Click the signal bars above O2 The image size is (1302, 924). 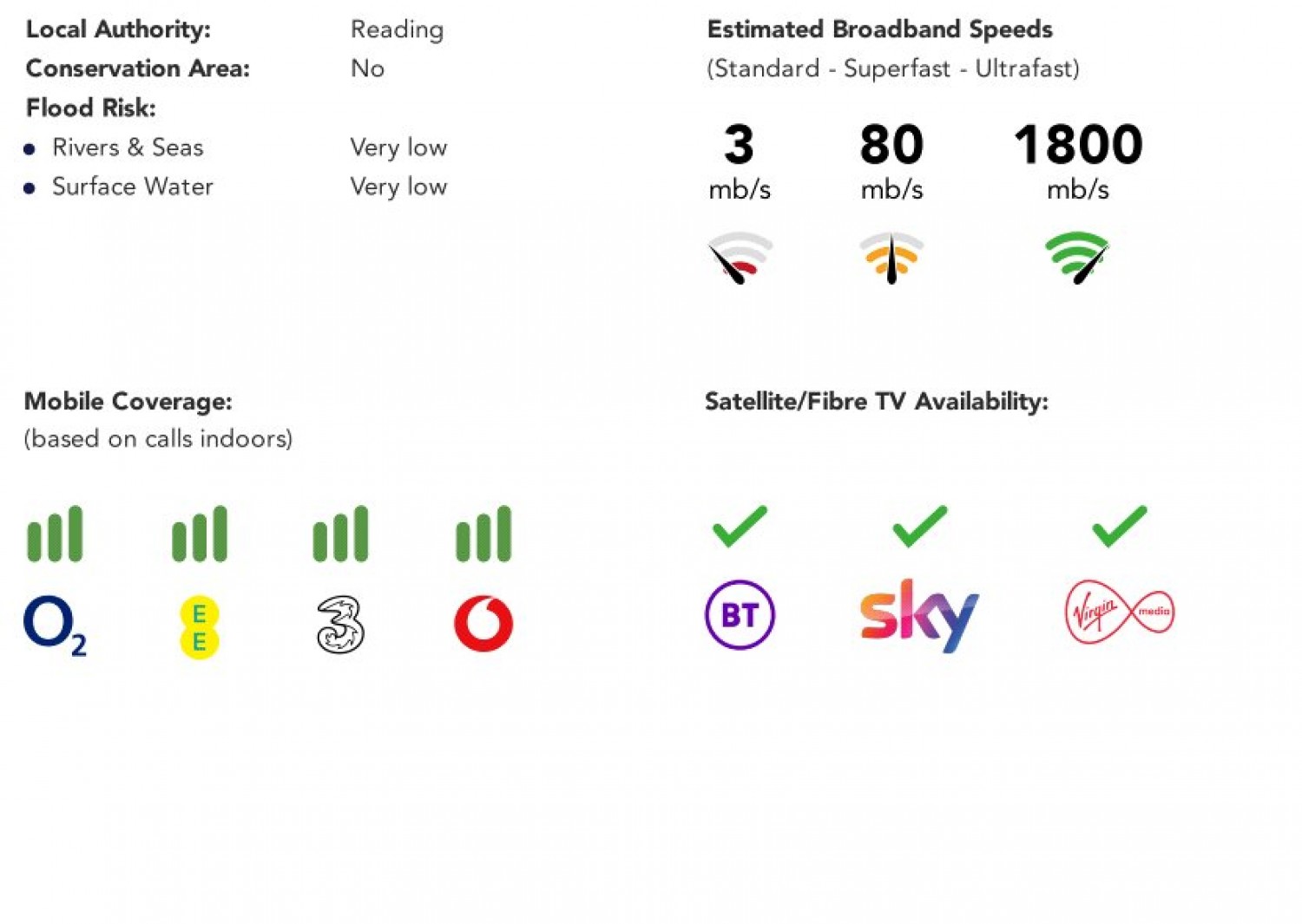click(55, 534)
